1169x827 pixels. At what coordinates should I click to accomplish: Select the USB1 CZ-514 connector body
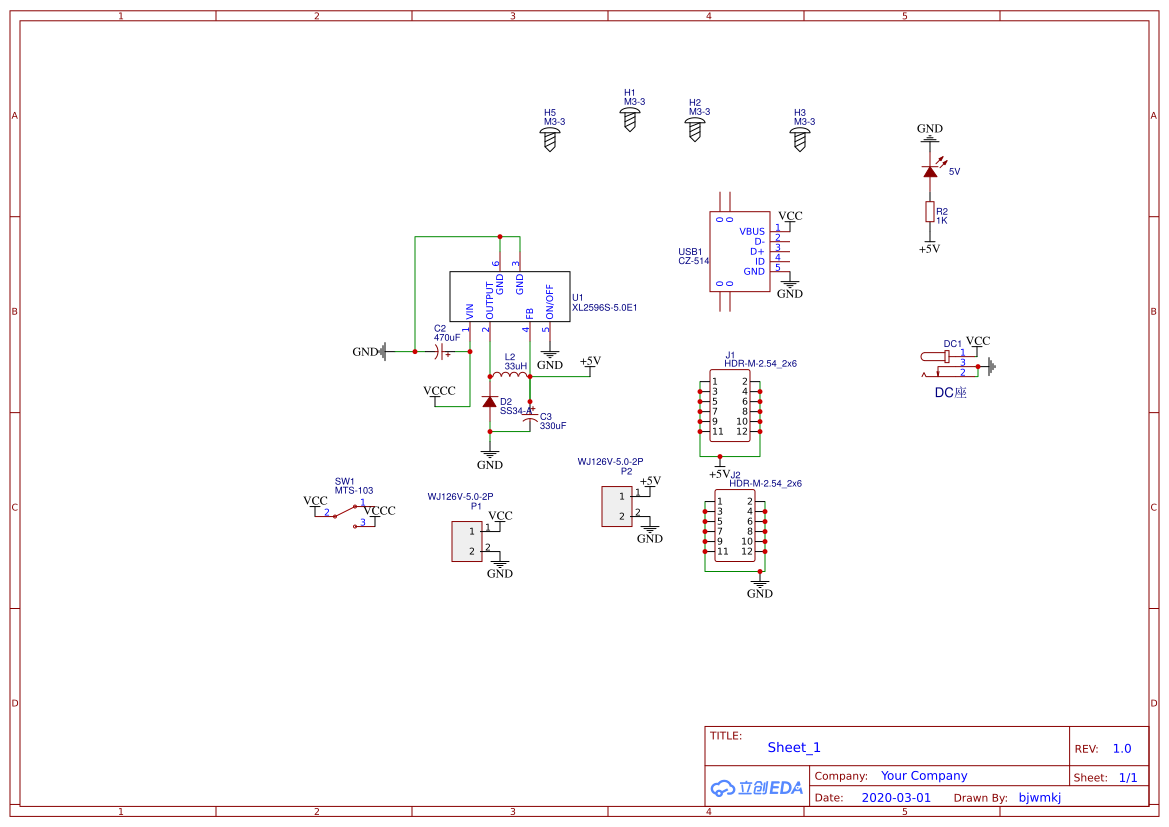[x=739, y=251]
